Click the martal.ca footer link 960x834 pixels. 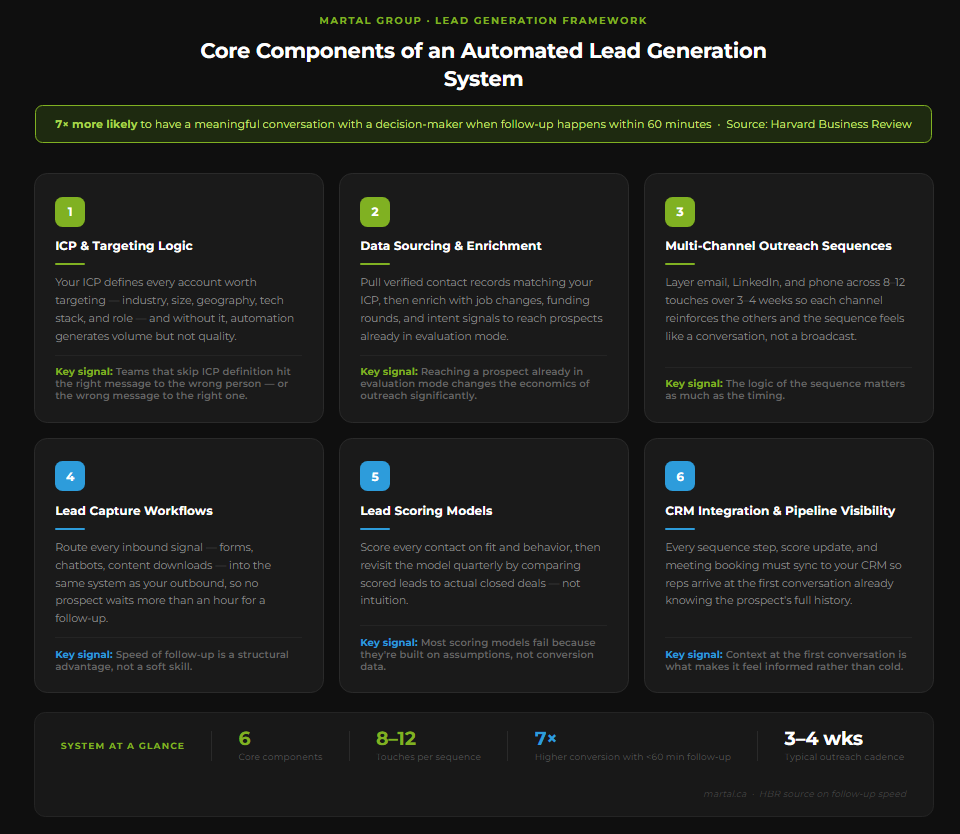[x=726, y=793]
